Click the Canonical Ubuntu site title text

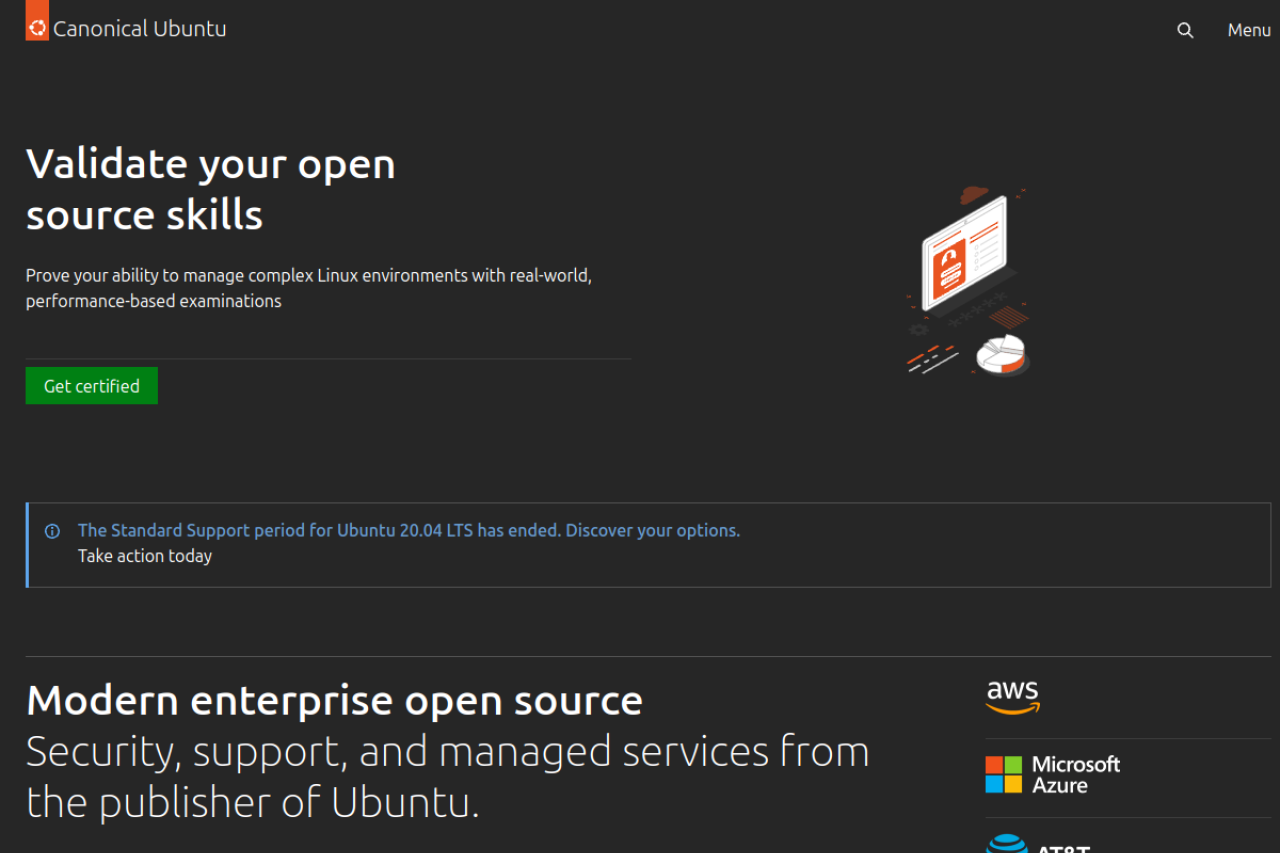tap(140, 29)
